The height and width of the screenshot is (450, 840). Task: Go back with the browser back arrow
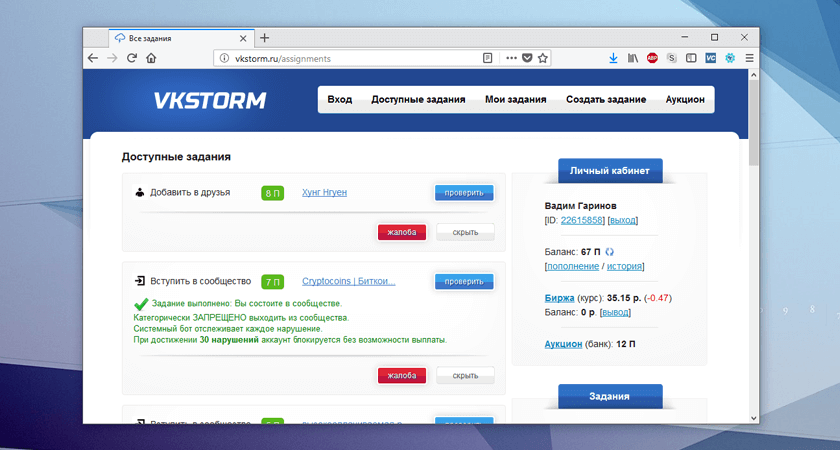click(x=93, y=58)
